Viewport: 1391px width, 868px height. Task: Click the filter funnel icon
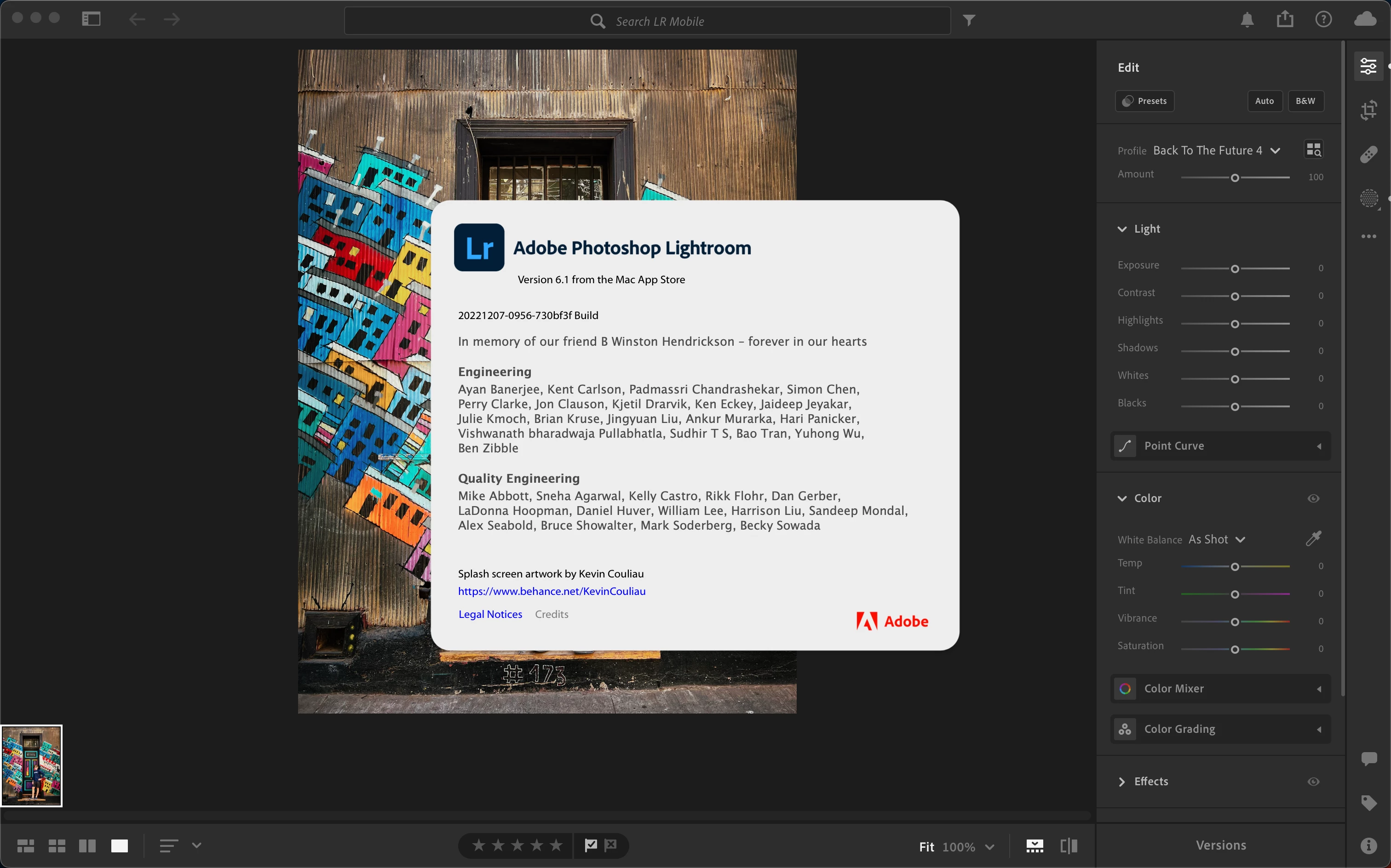[x=969, y=21]
